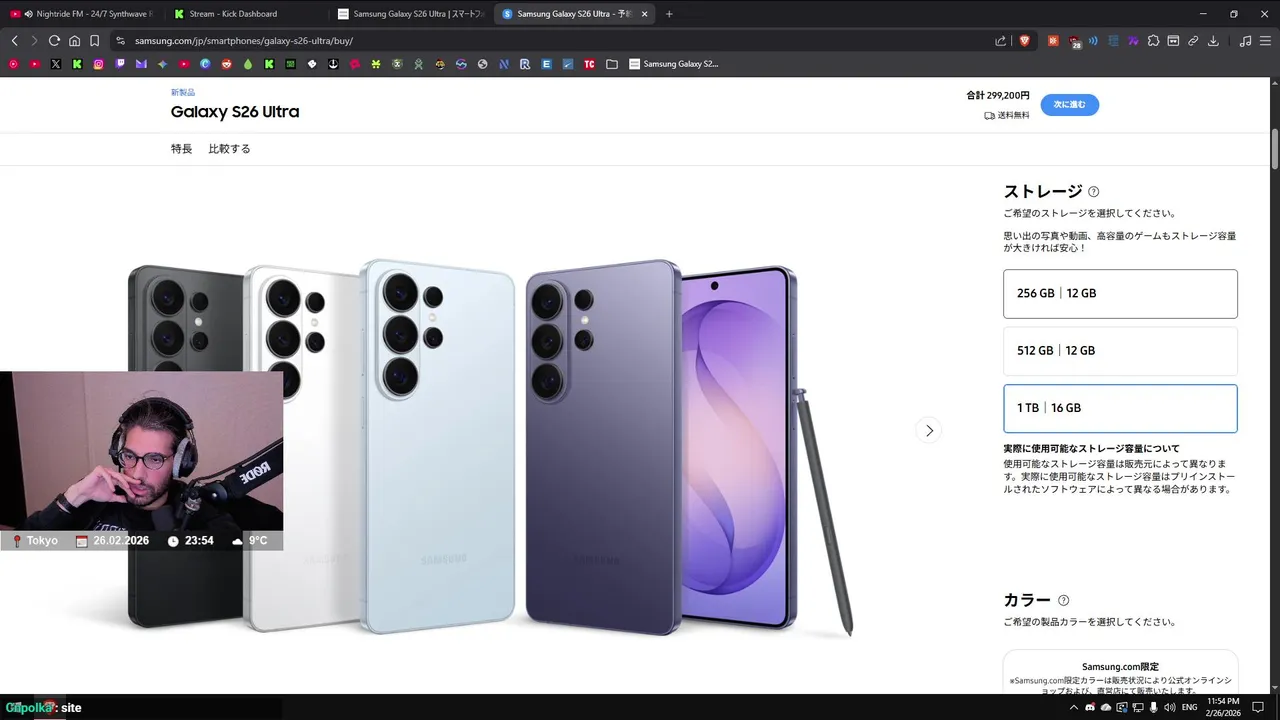The width and height of the screenshot is (1280, 720).
Task: Open the Brave Shields lion icon
Action: coord(1025,41)
